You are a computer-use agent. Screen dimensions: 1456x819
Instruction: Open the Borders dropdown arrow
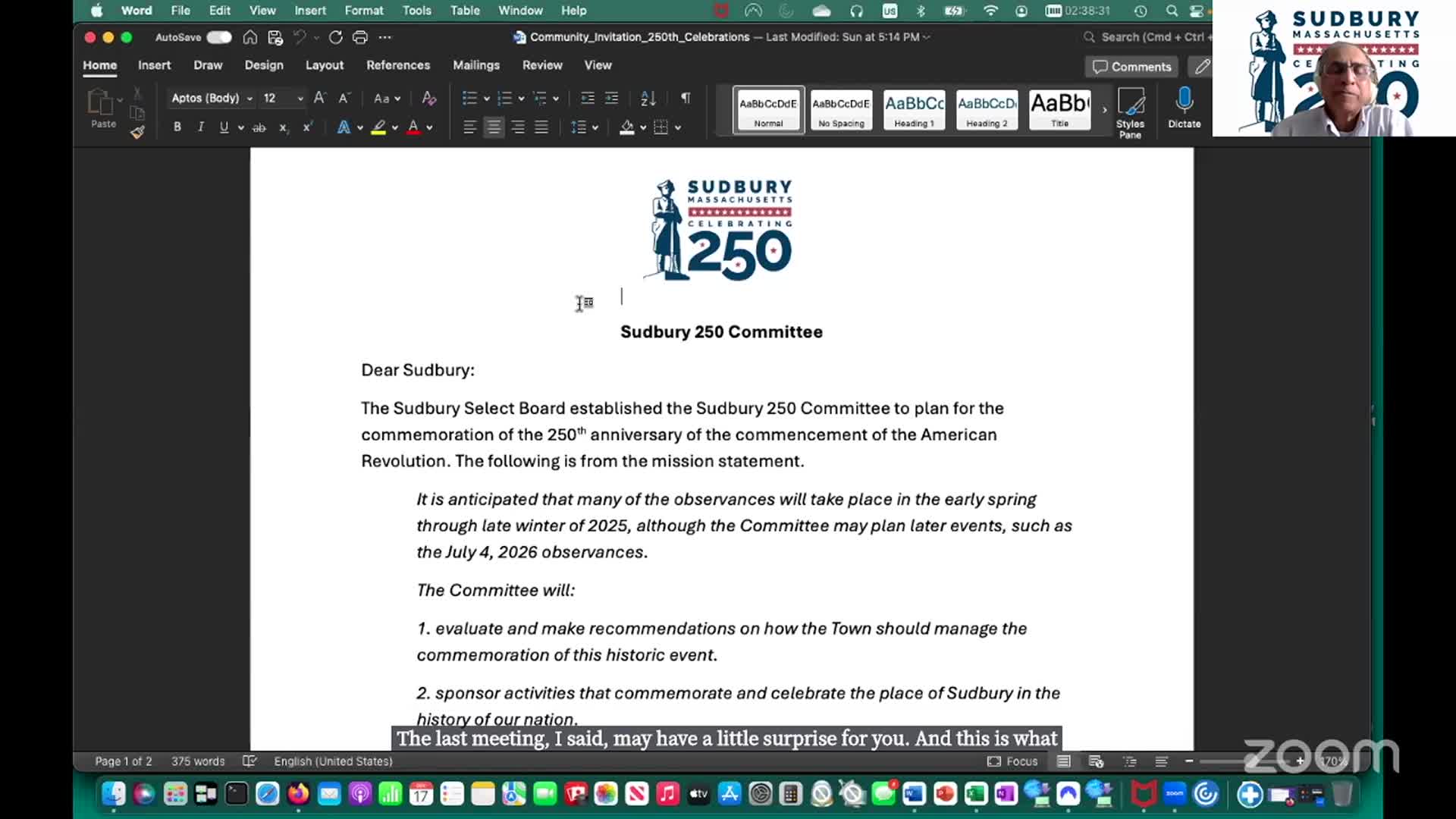(x=678, y=128)
